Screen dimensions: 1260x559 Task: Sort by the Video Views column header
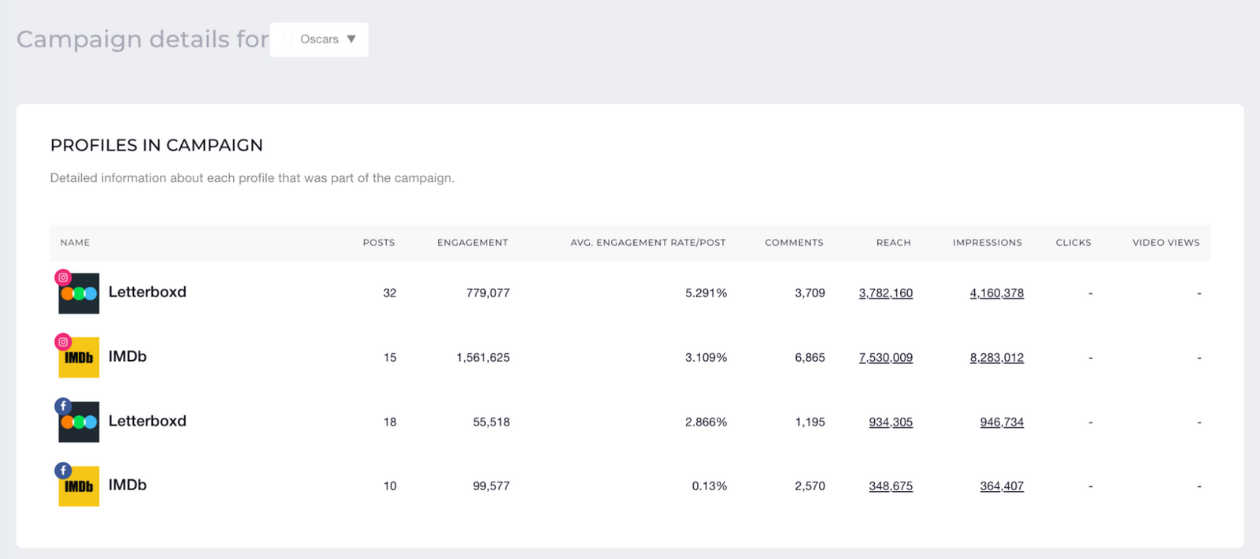pos(1166,243)
